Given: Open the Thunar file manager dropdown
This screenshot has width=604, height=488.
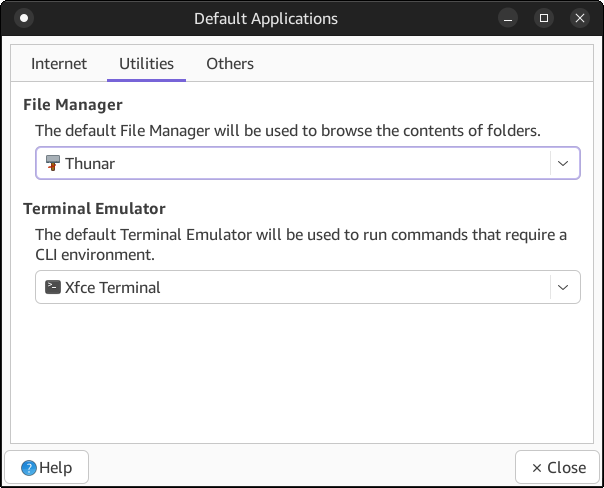Looking at the screenshot, I should [308, 163].
